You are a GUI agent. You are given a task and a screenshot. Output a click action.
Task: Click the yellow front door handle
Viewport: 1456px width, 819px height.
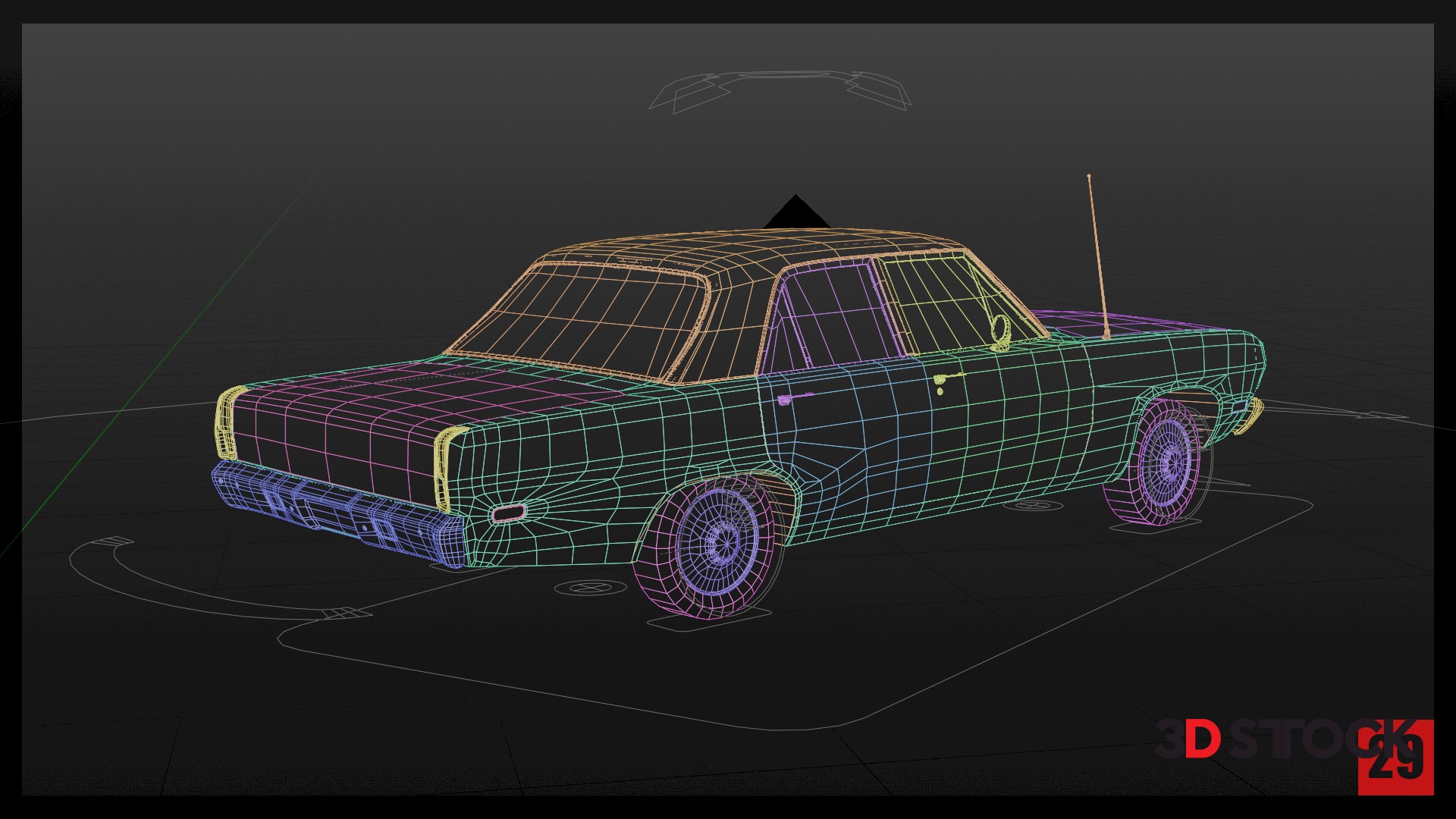946,378
